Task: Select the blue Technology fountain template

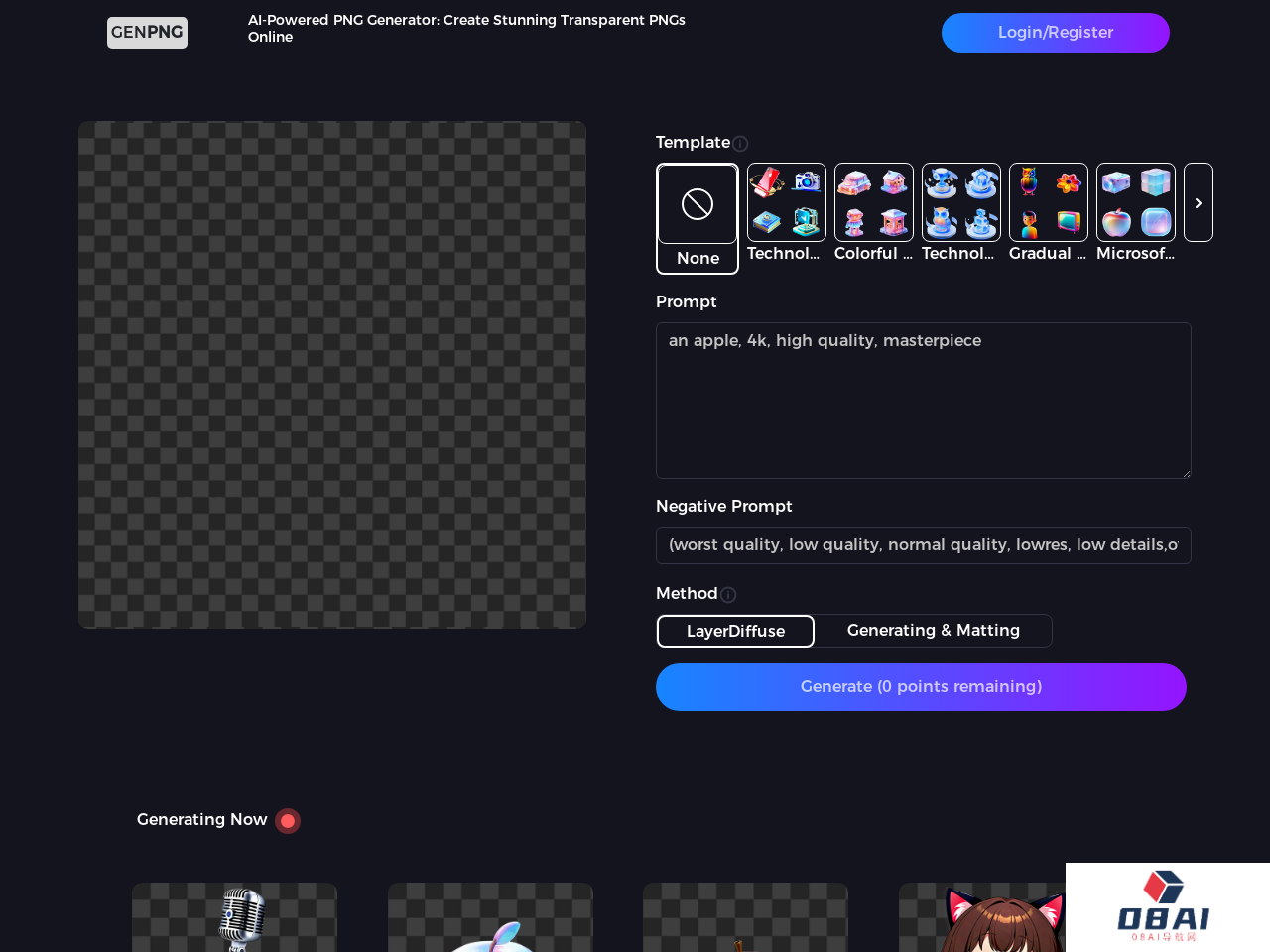Action: point(960,202)
